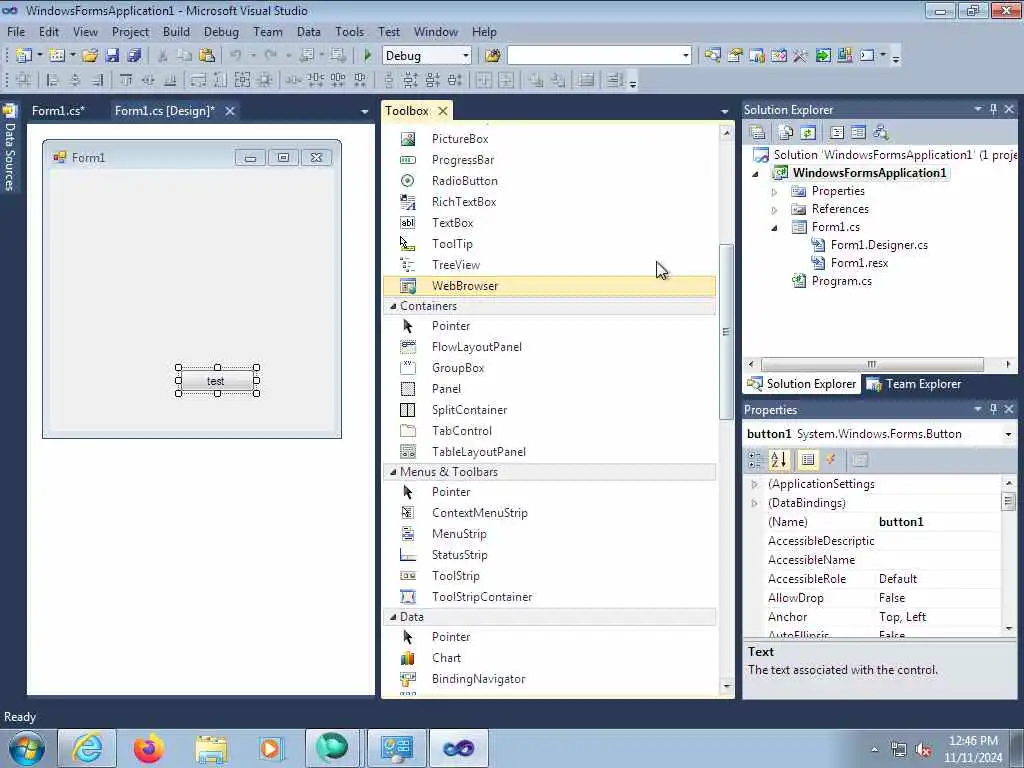Image resolution: width=1024 pixels, height=768 pixels.
Task: Expand the References tree node
Action: pos(775,210)
